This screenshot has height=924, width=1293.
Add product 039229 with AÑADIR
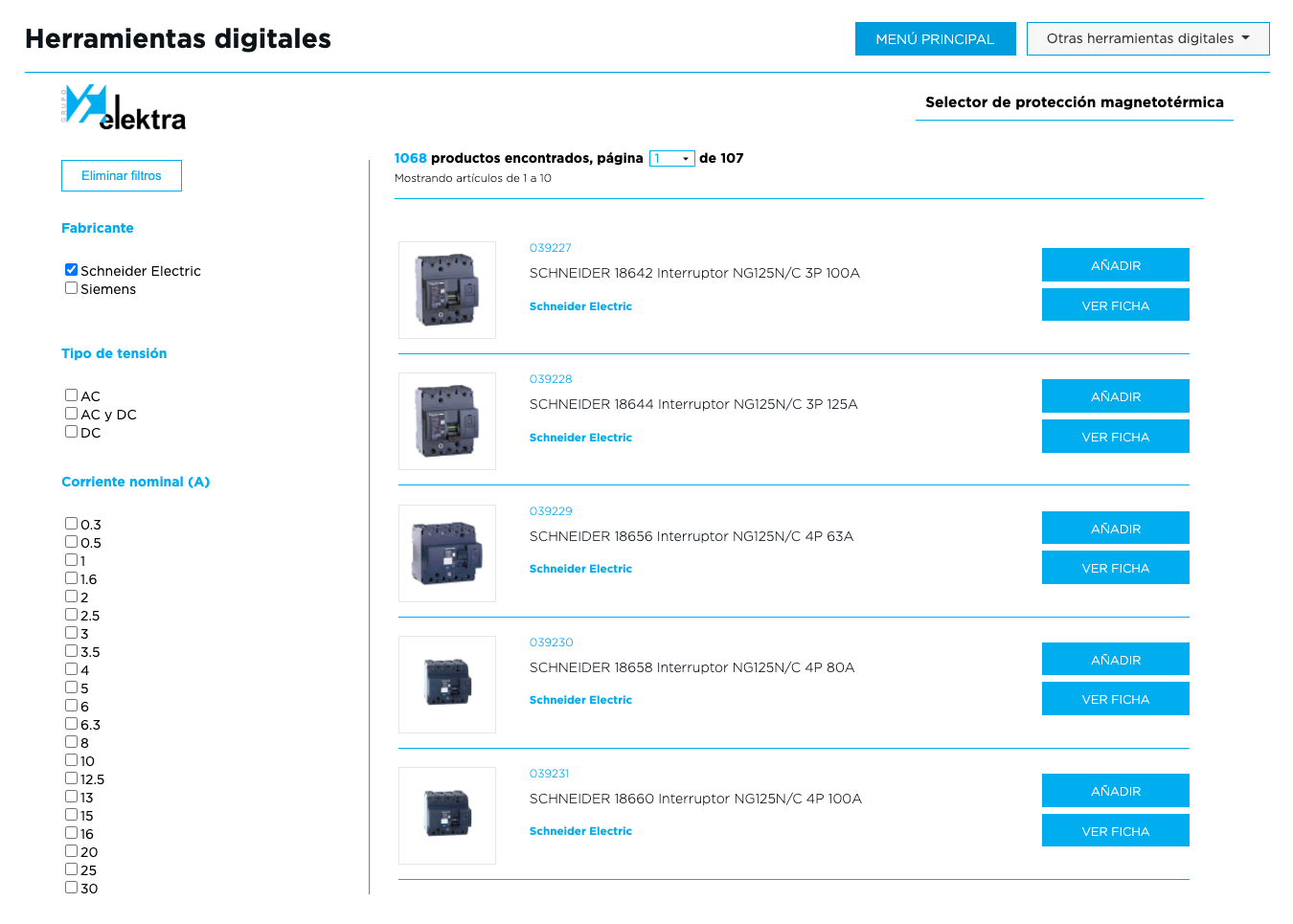point(1116,529)
